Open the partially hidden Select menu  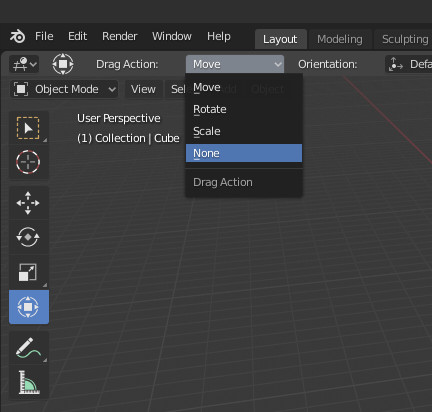(175, 89)
